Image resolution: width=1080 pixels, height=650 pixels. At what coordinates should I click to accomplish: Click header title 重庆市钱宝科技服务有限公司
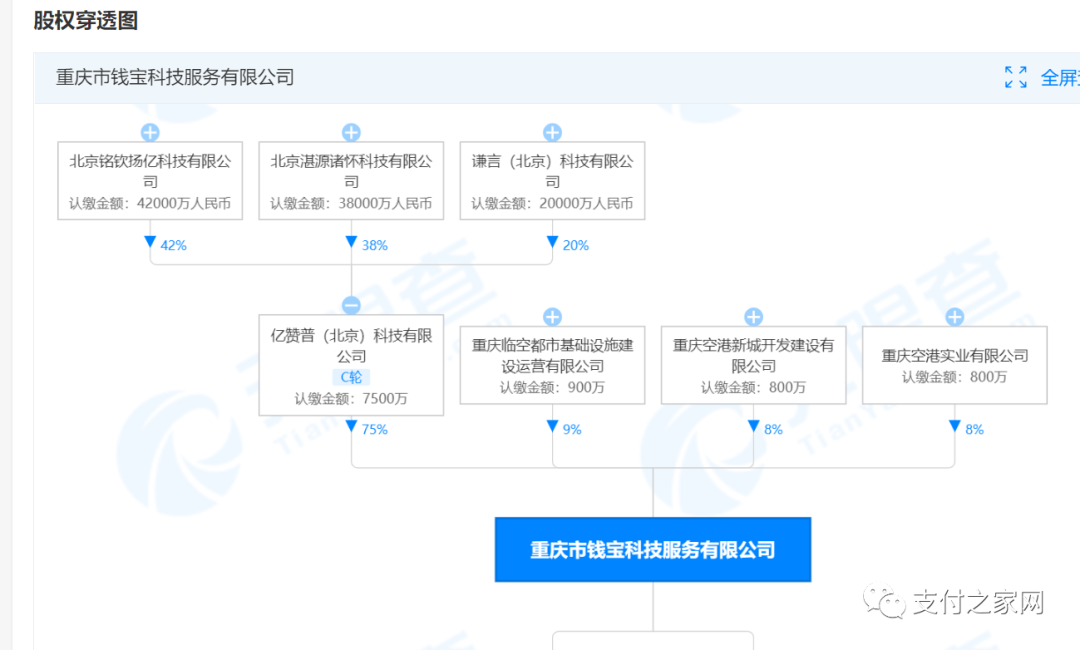click(175, 77)
